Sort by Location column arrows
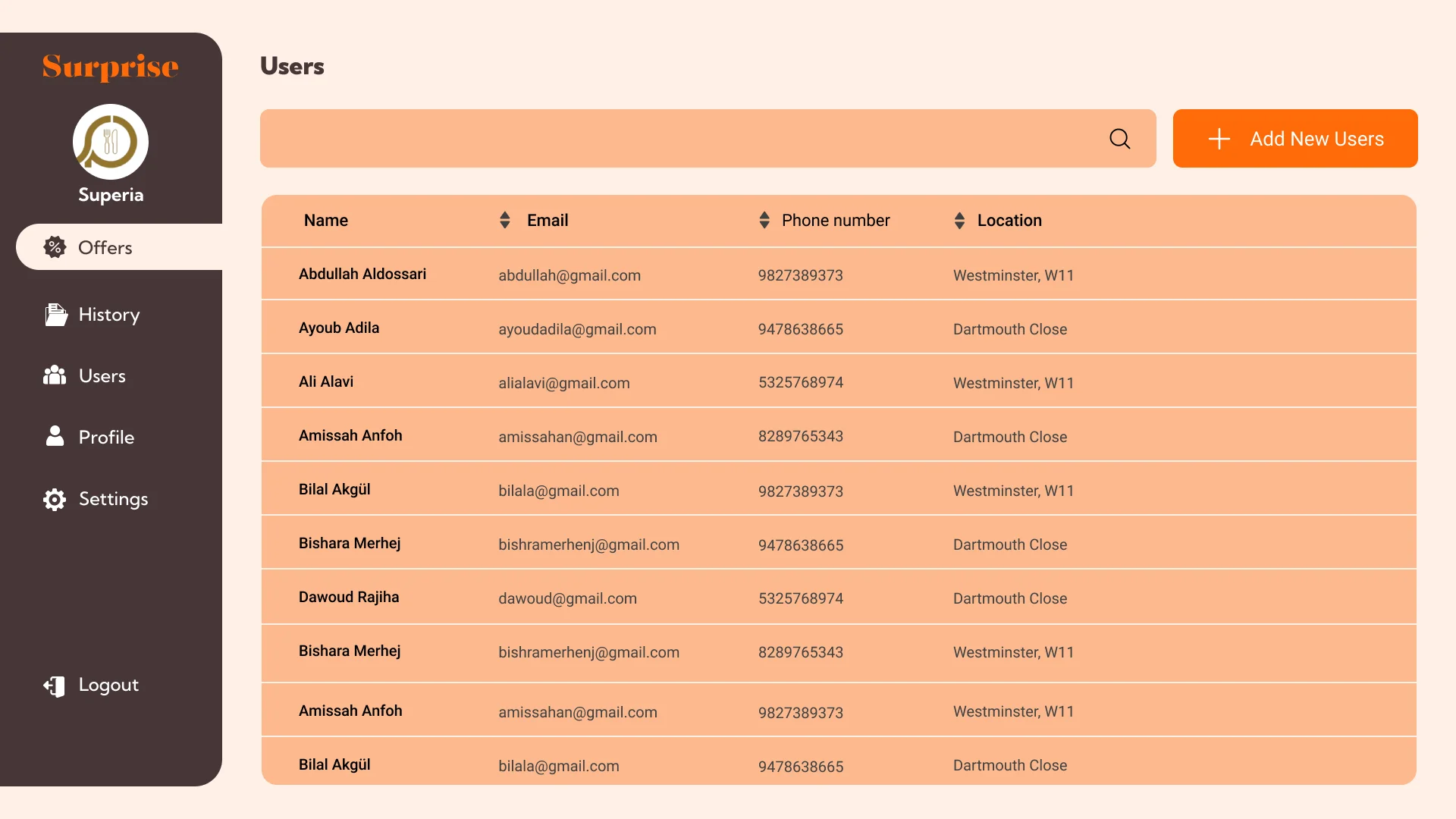 (x=959, y=221)
